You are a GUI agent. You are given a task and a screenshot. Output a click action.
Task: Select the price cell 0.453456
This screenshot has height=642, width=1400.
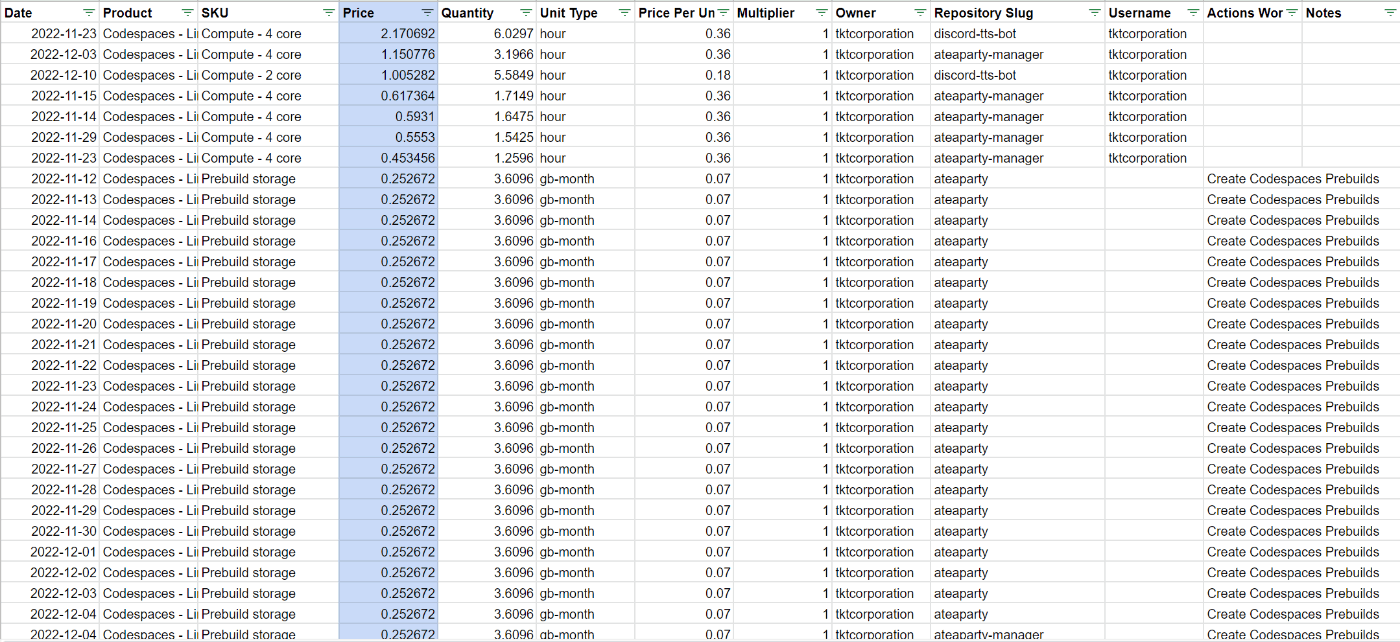pyautogui.click(x=388, y=158)
